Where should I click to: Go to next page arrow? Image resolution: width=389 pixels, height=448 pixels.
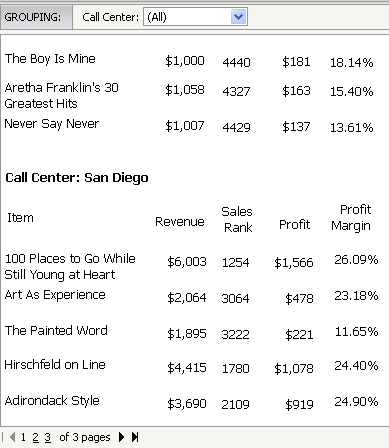click(x=122, y=437)
